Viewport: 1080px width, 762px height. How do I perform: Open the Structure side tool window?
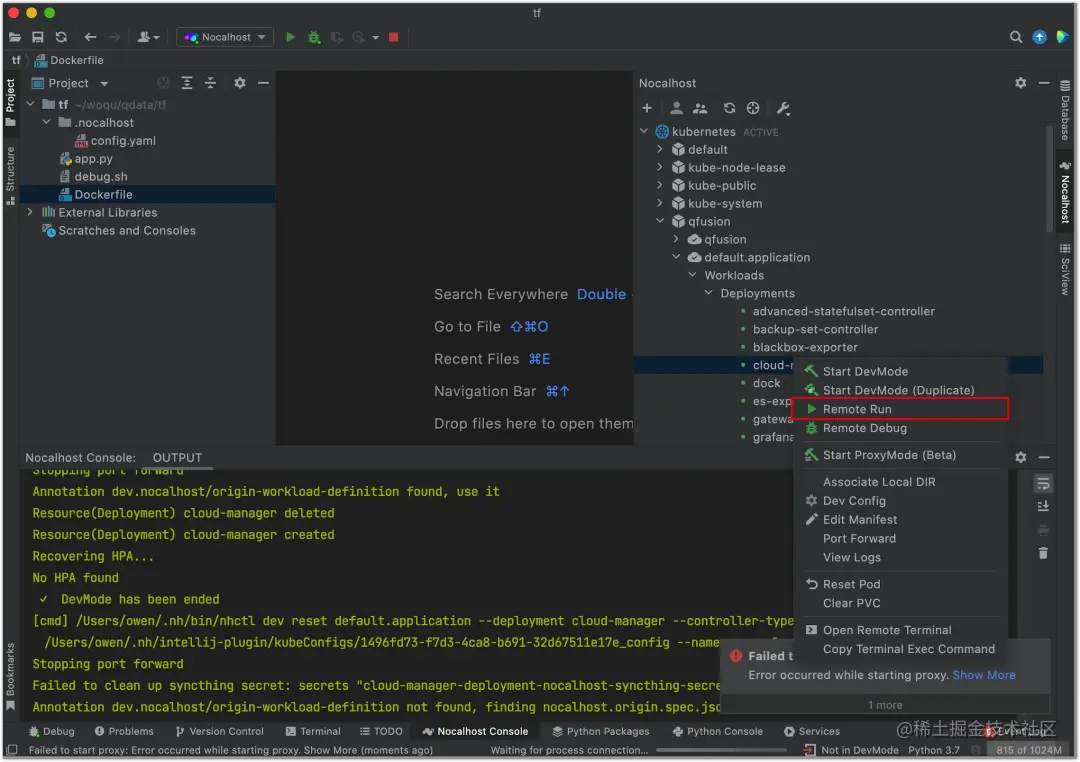(x=10, y=175)
